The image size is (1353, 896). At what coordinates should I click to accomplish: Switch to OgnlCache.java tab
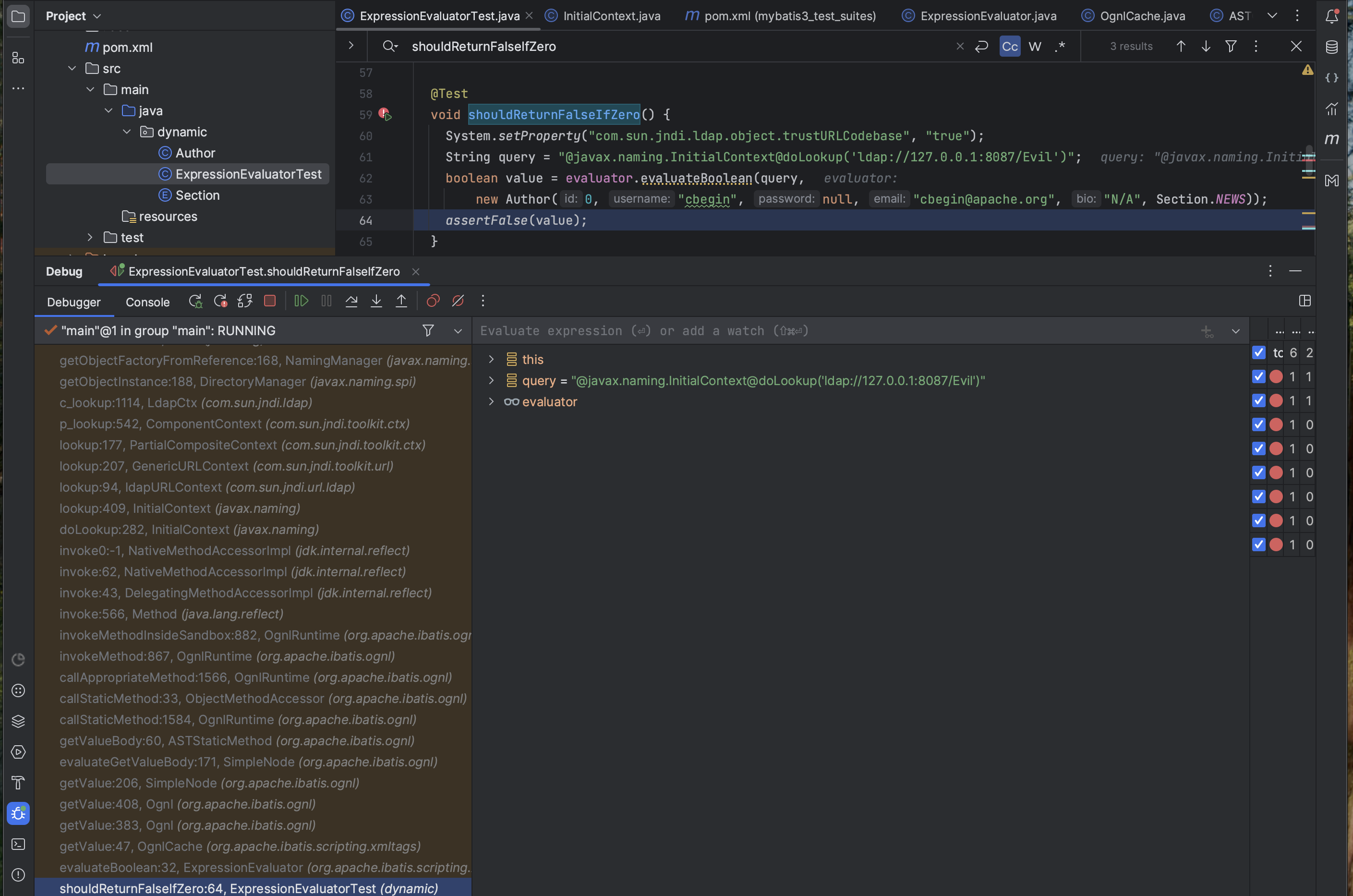pyautogui.click(x=1134, y=16)
